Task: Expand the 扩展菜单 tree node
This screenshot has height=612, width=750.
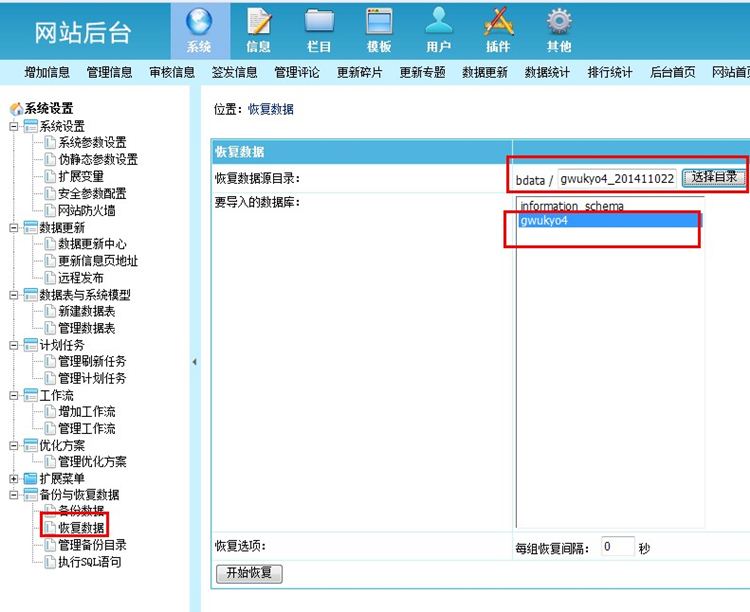Action: pos(14,479)
